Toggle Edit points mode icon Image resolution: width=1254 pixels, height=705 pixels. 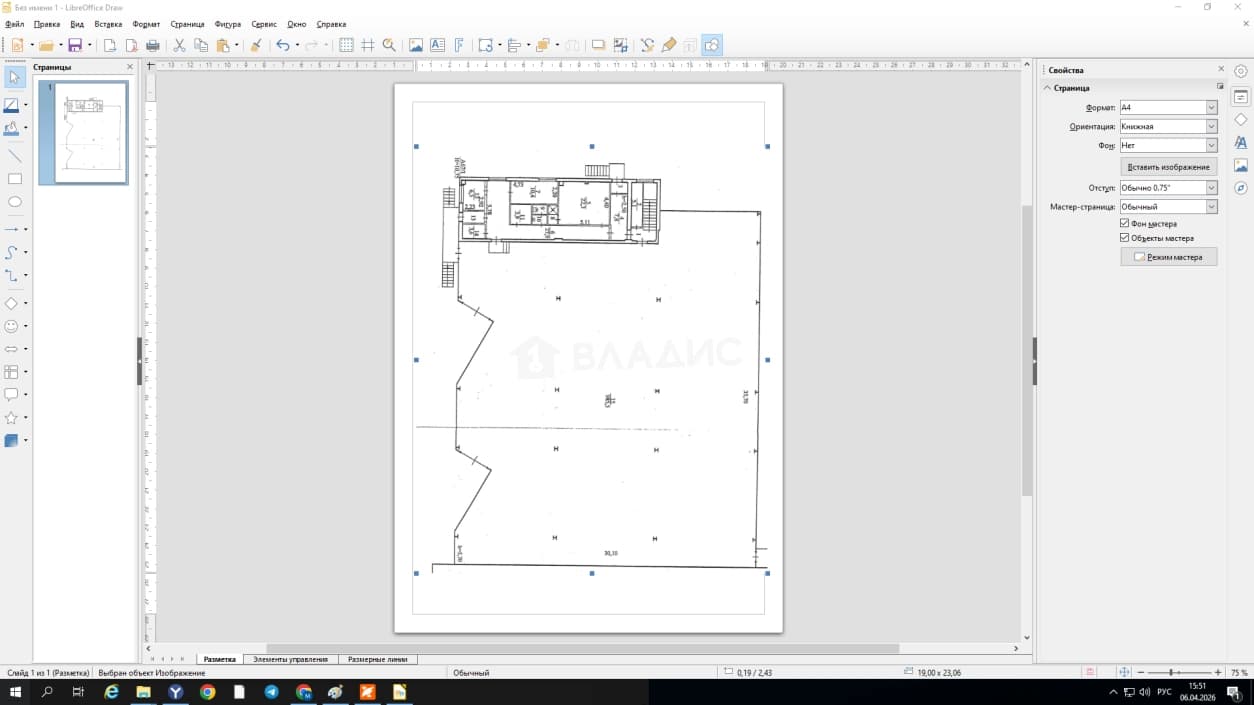coord(647,45)
